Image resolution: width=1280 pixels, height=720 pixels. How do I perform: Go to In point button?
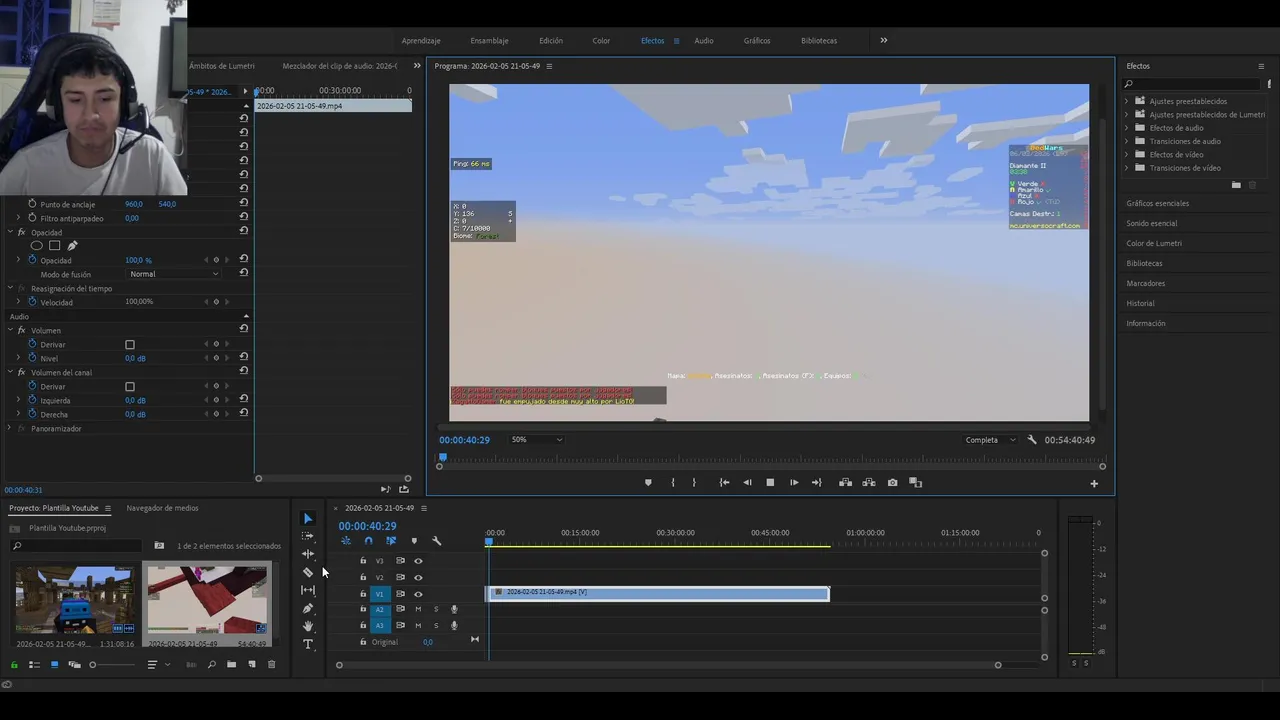(x=724, y=483)
